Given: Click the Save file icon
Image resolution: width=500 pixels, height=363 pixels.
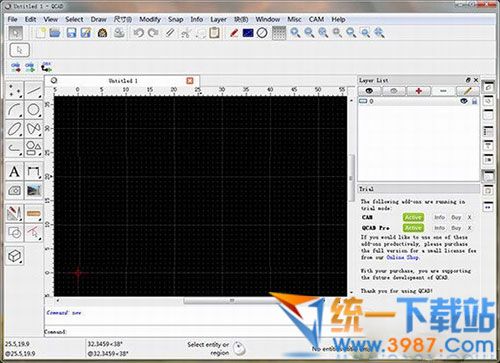Looking at the screenshot, I should pos(71,33).
